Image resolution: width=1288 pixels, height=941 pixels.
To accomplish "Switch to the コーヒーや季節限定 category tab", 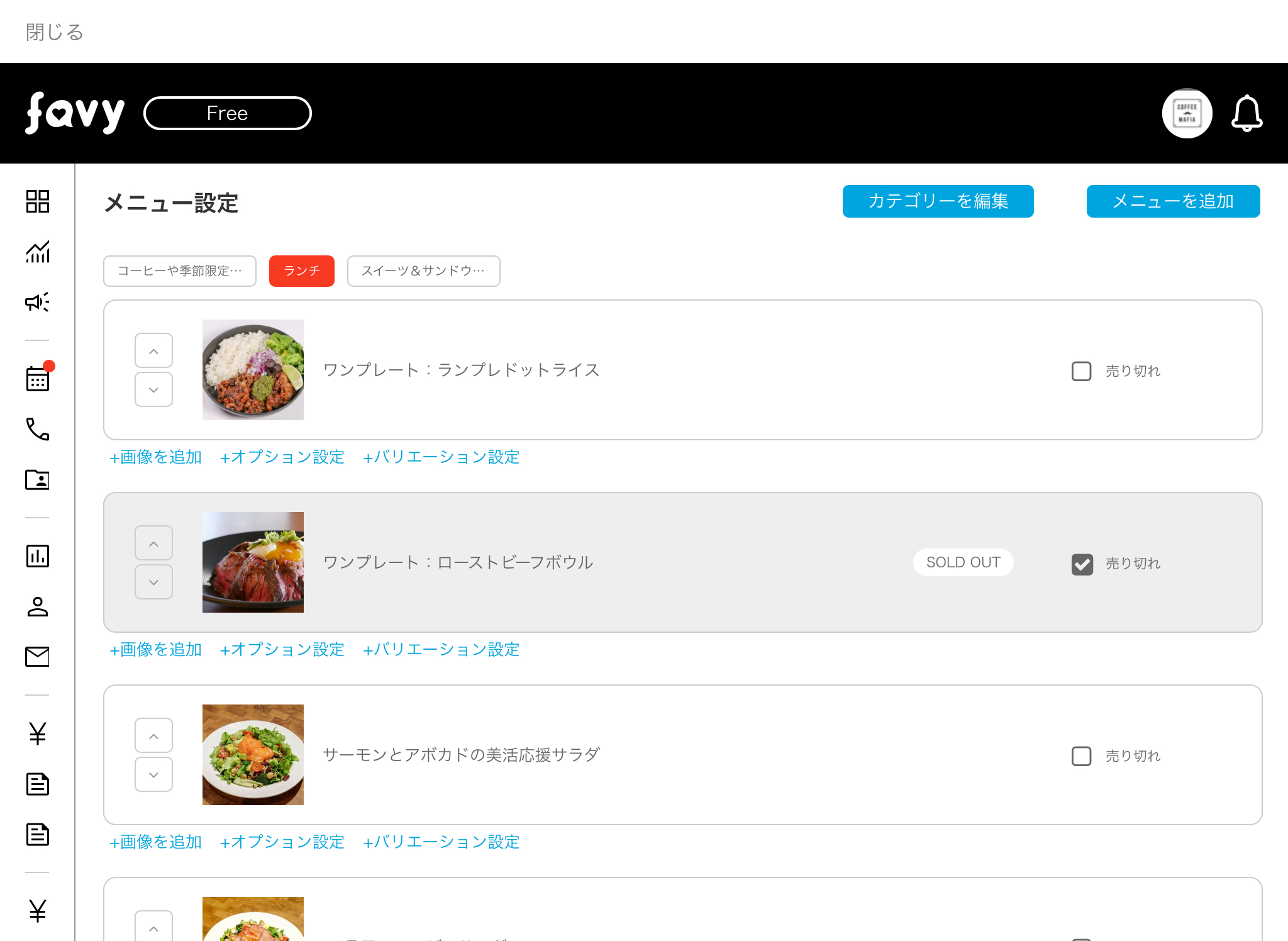I will (180, 271).
